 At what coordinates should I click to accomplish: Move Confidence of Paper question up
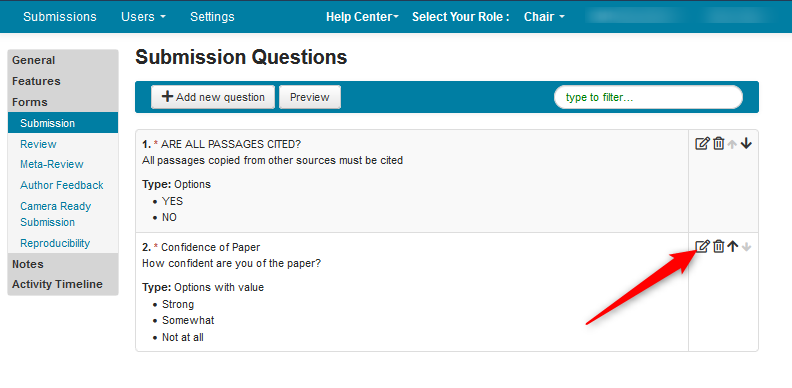point(733,247)
